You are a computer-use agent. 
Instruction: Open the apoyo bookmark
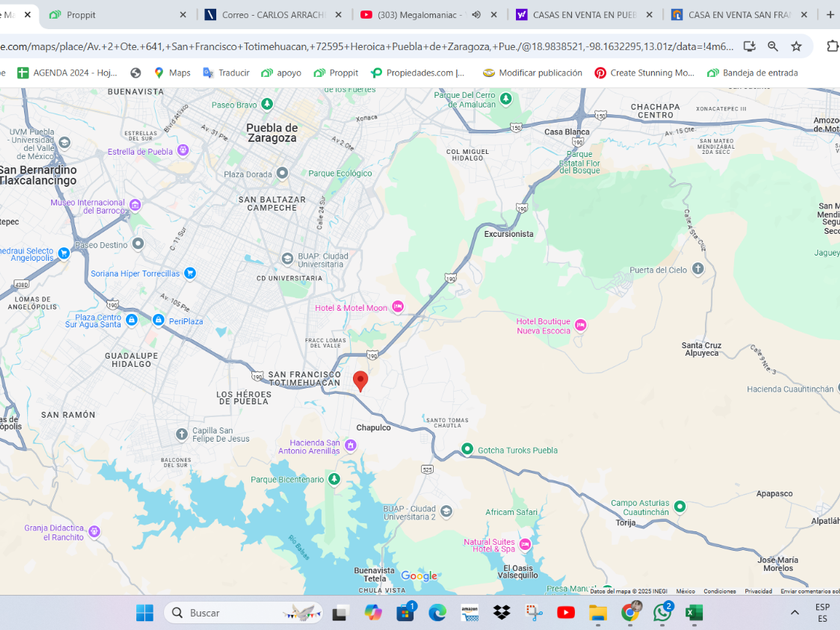pos(281,73)
